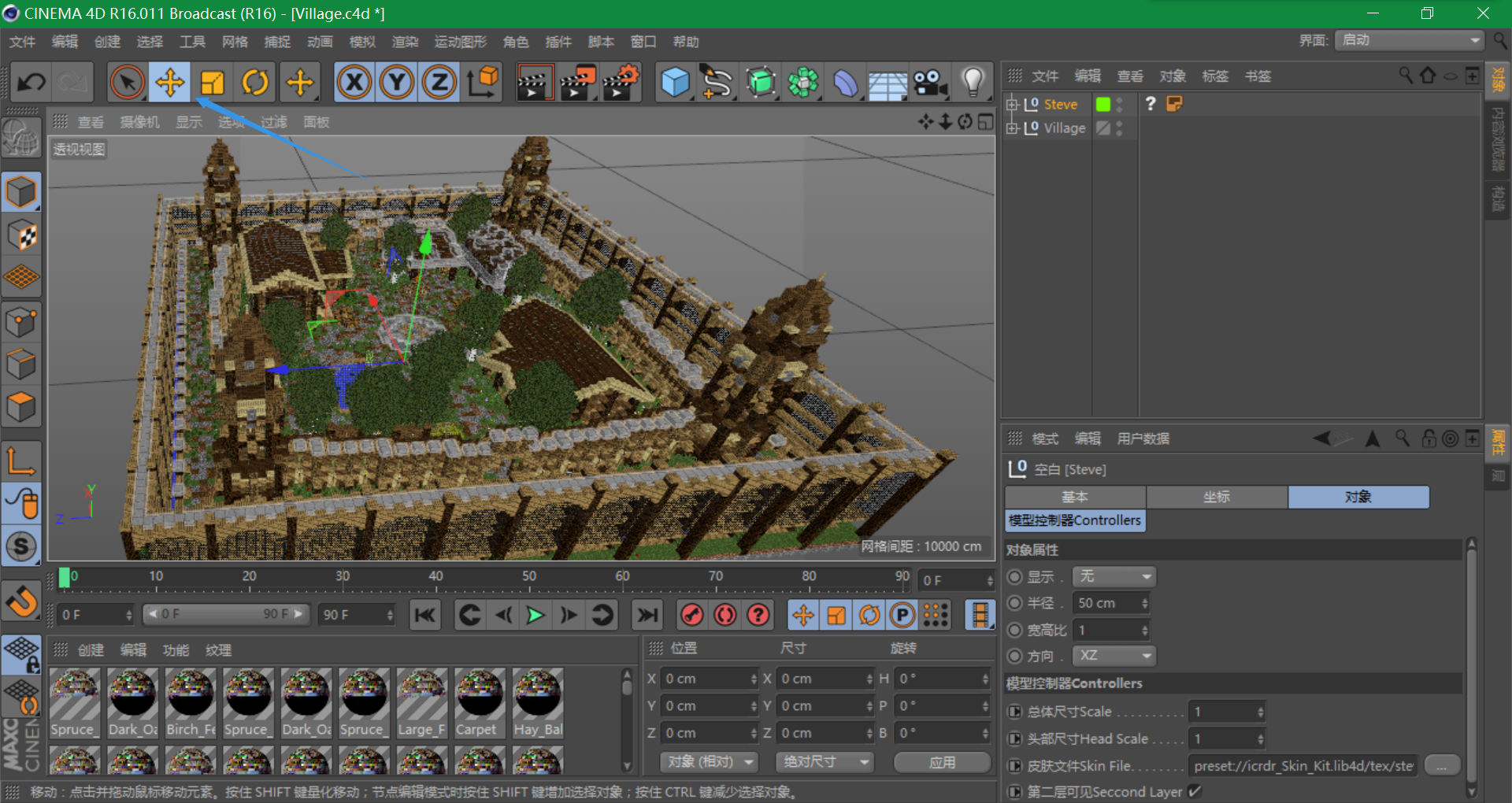Screen dimensions: 1512x803
Task: Edit the 总体尺寸Scale value field
Action: (1226, 712)
